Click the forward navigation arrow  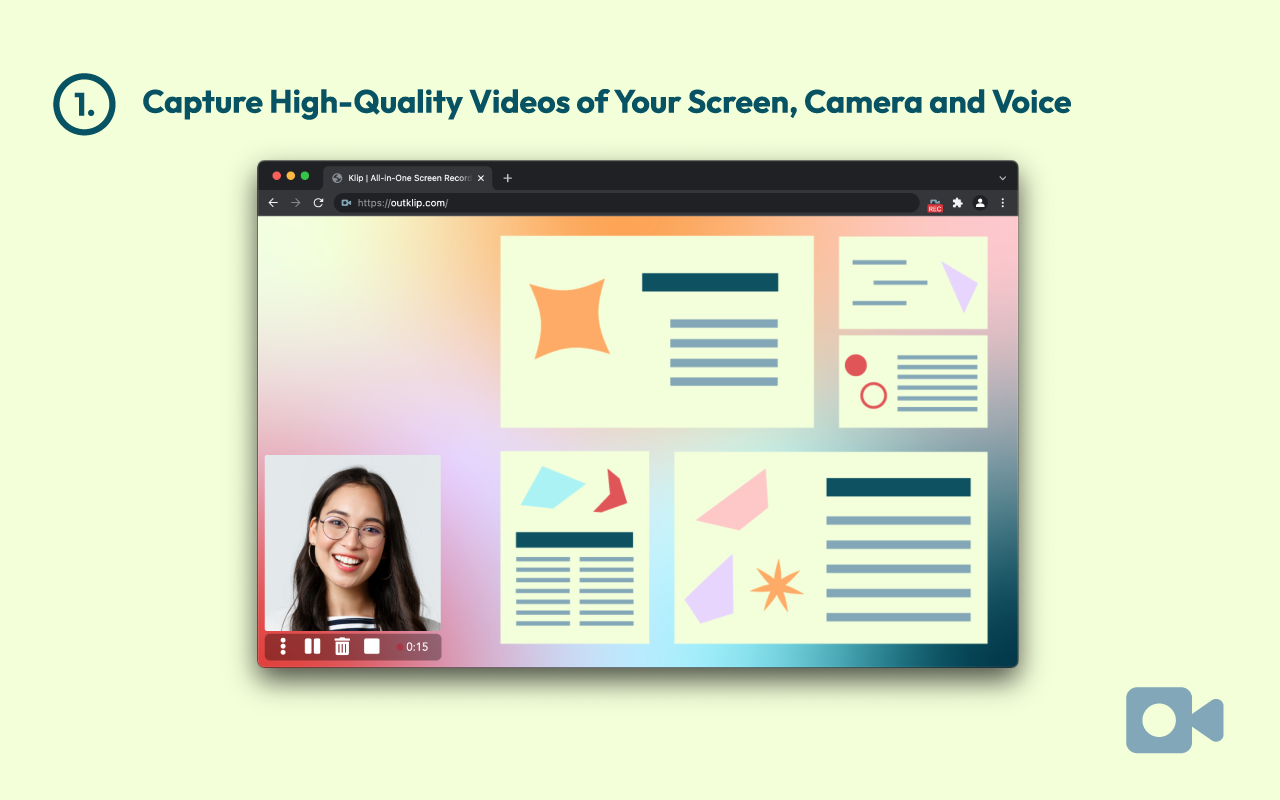click(296, 202)
